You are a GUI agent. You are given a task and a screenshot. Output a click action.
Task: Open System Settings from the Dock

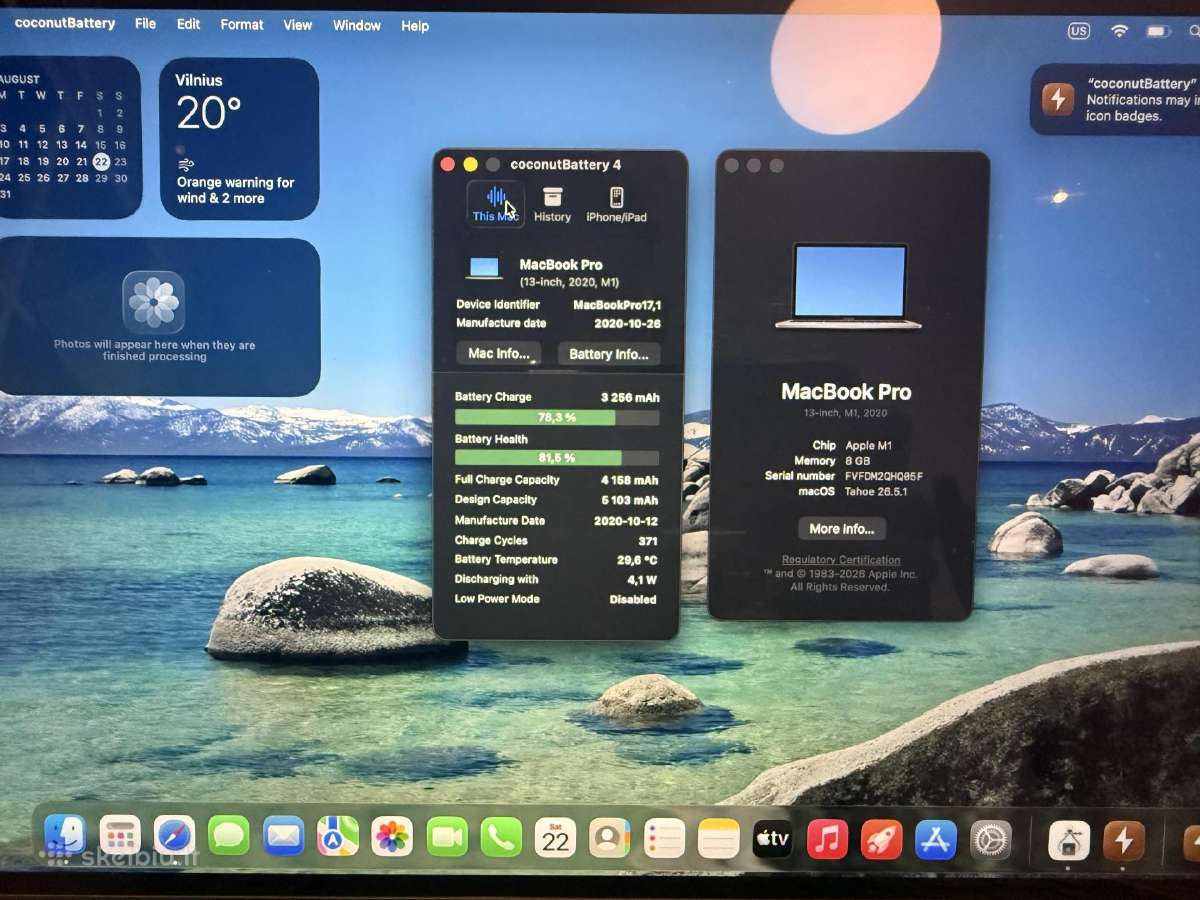[991, 841]
